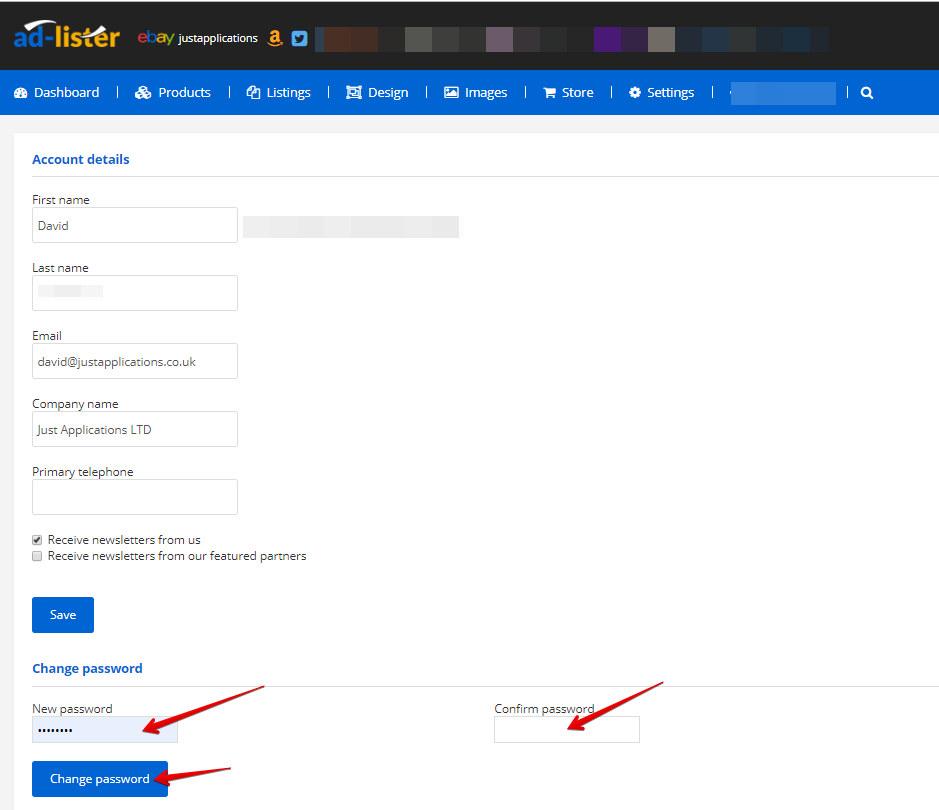
Task: Click the Settings gear icon
Action: pyautogui.click(x=635, y=93)
